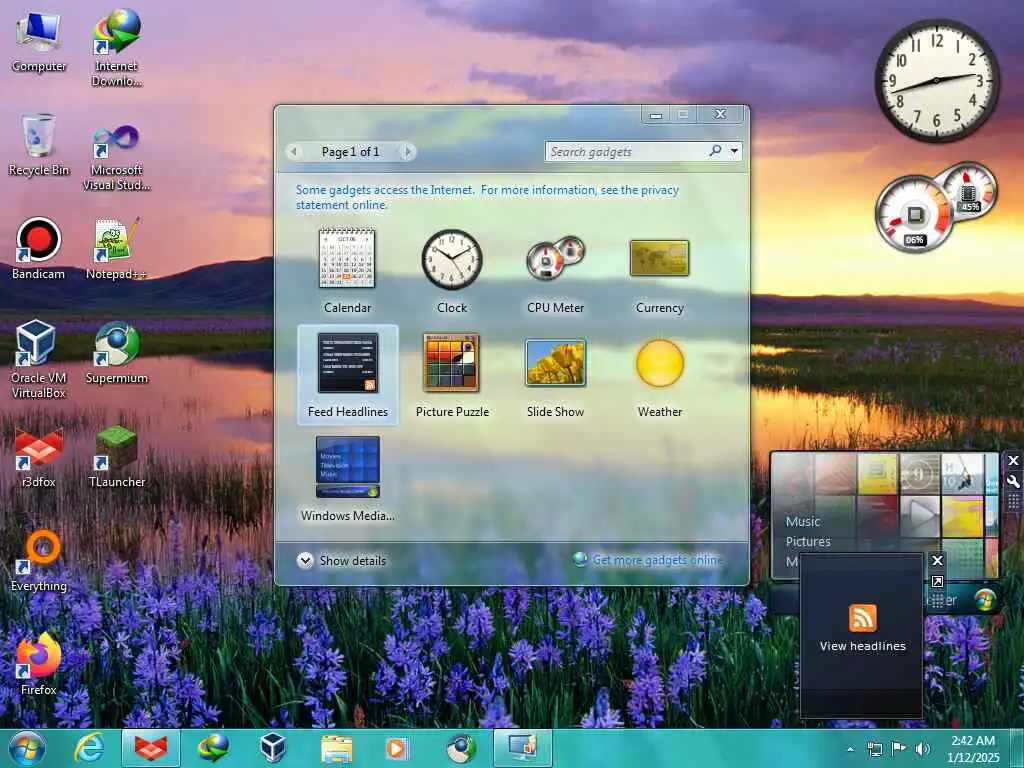Open the Everything search shortcut

click(39, 560)
